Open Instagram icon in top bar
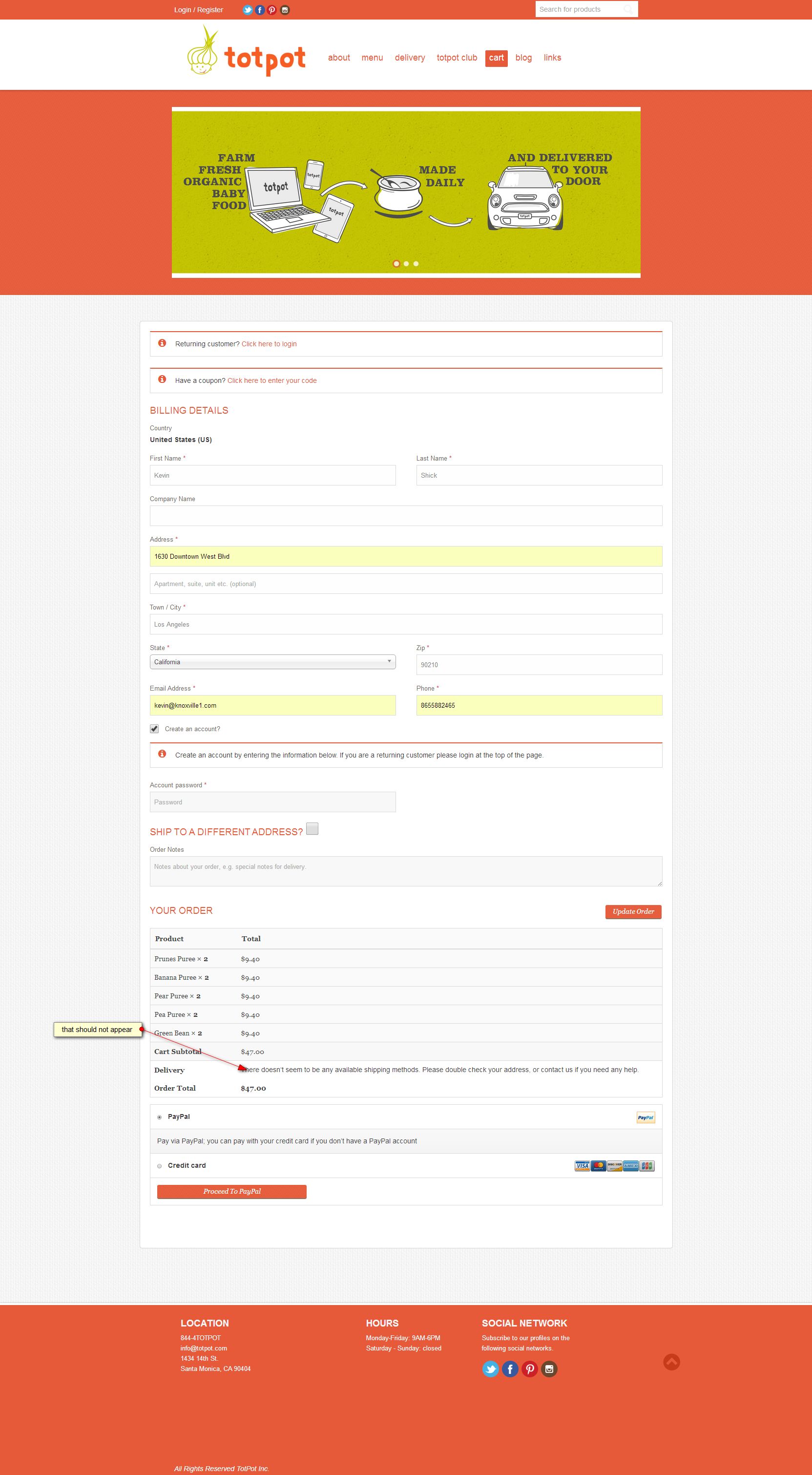Viewport: 812px width, 1475px height. [284, 10]
